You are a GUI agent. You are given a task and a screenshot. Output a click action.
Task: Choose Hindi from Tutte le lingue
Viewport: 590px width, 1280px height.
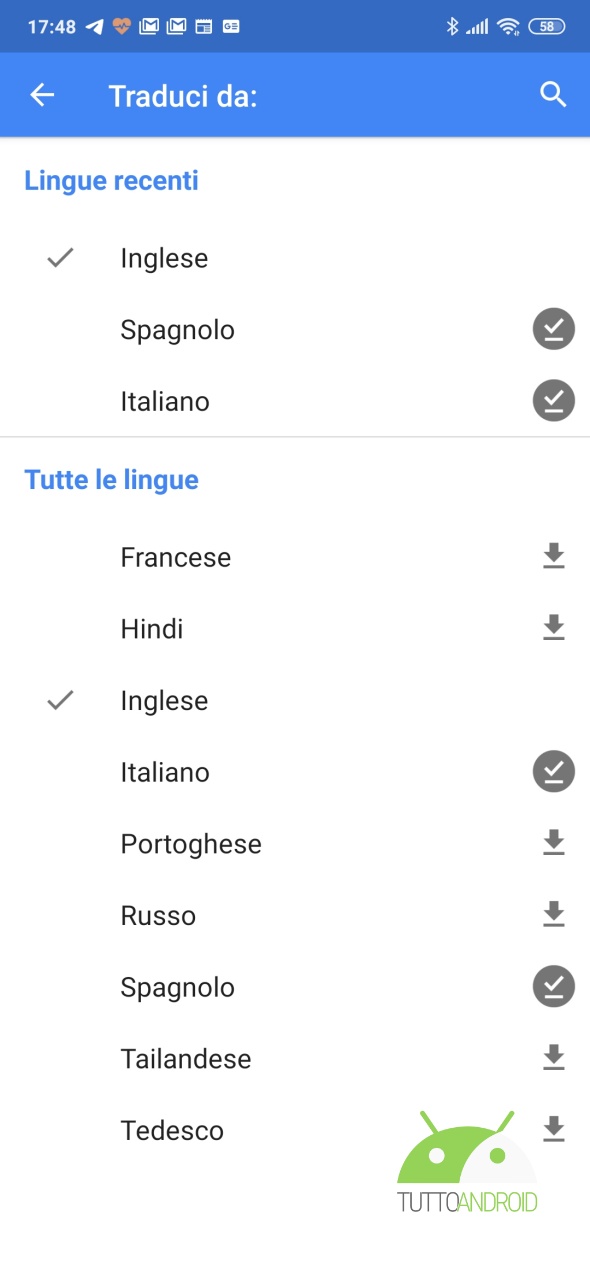click(295, 629)
